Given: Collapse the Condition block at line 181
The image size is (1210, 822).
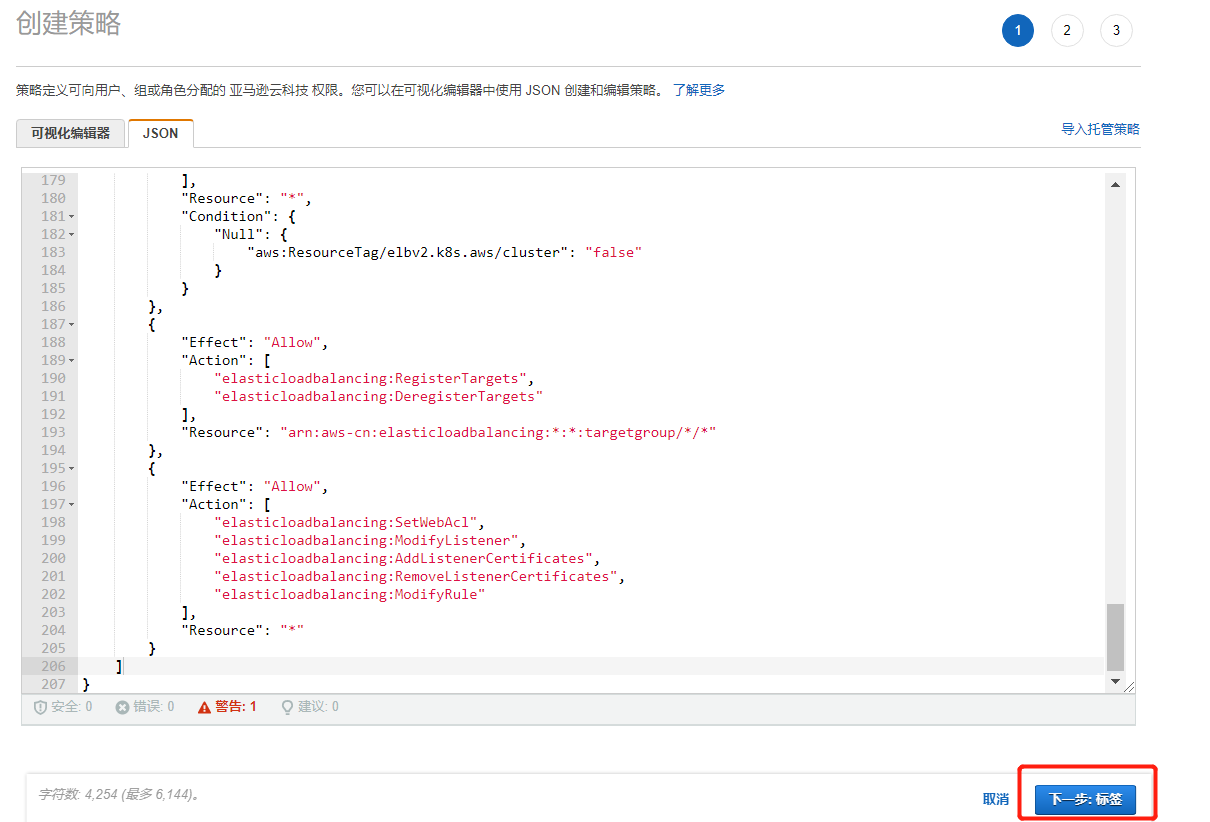Looking at the screenshot, I should click(71, 217).
